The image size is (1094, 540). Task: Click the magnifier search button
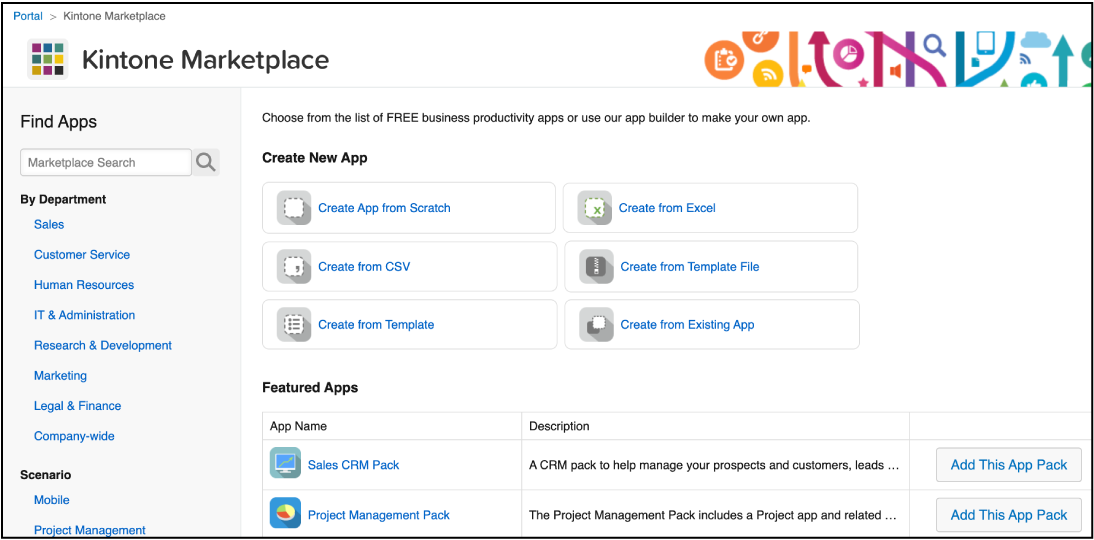pos(206,162)
